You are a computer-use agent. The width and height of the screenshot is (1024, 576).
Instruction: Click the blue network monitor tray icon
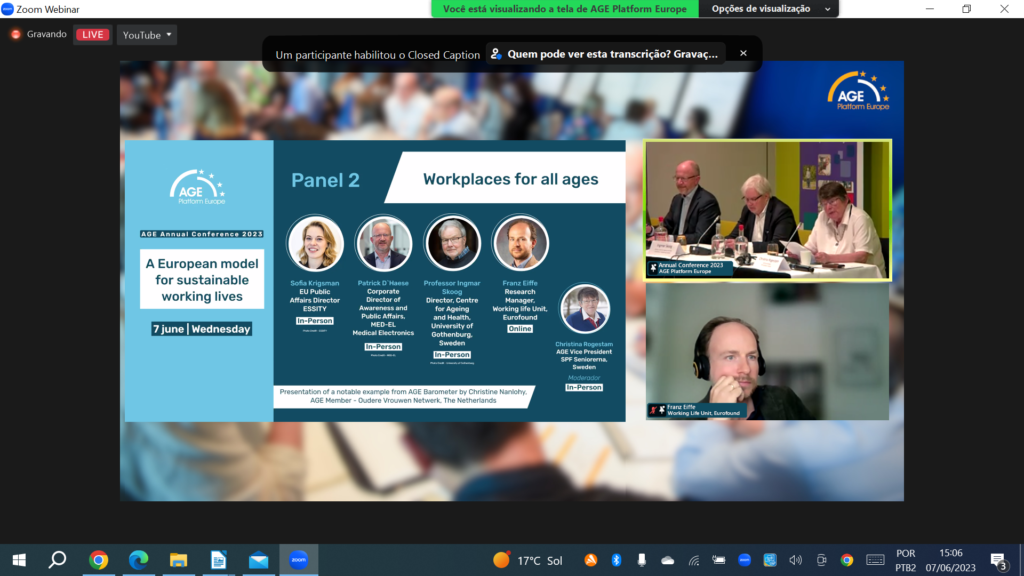pyautogui.click(x=770, y=560)
